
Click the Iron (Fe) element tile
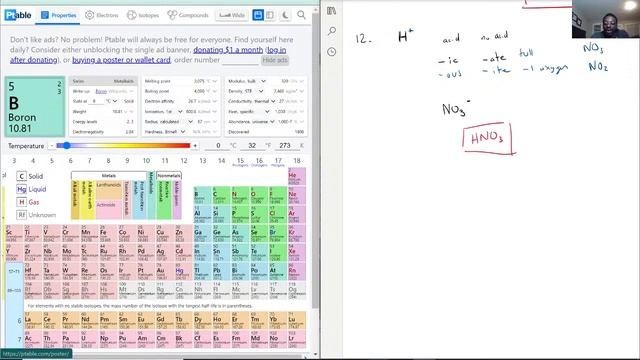pyautogui.click(x=108, y=234)
